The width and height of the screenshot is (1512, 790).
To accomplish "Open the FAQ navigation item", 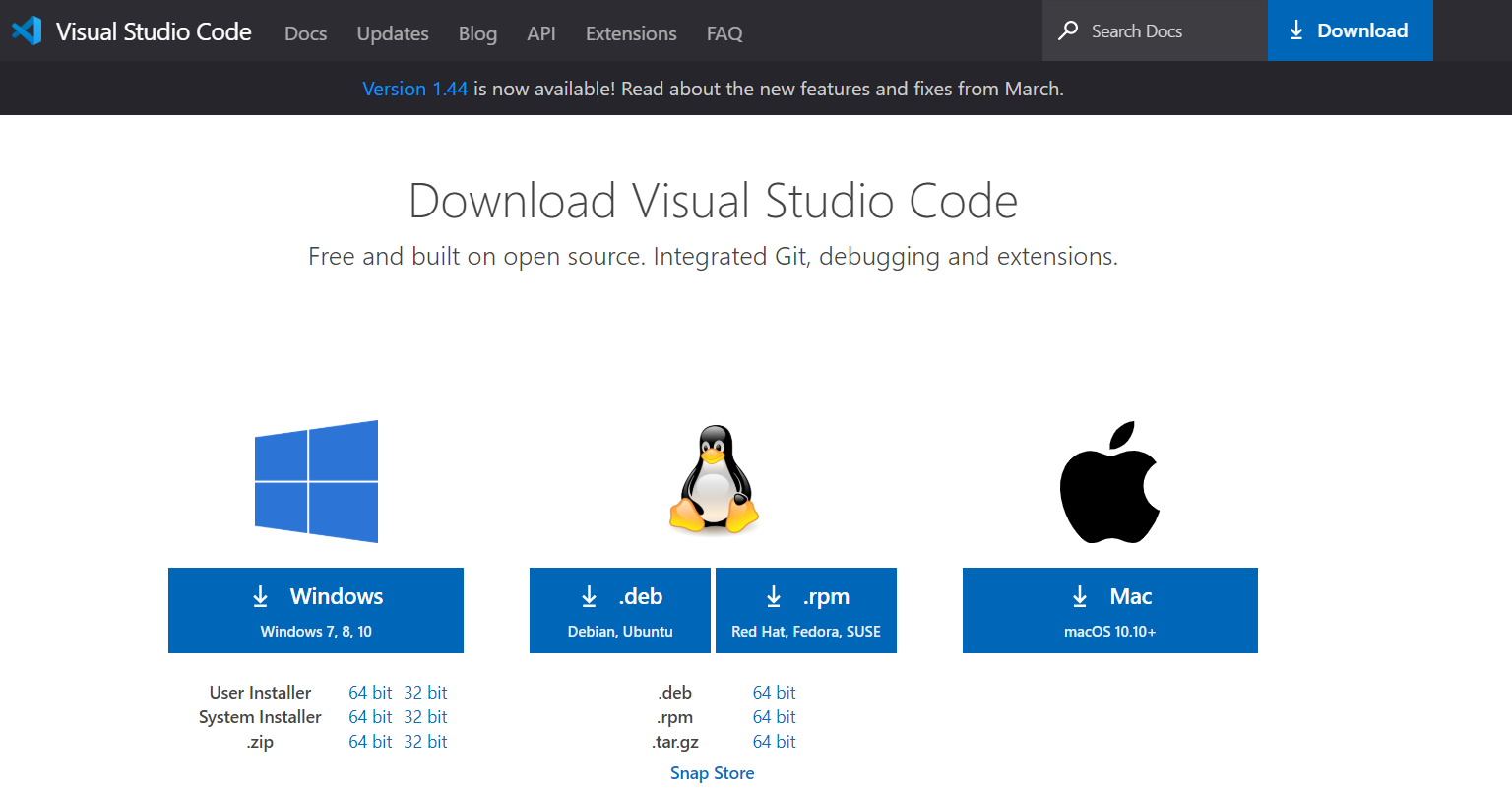I will [724, 33].
